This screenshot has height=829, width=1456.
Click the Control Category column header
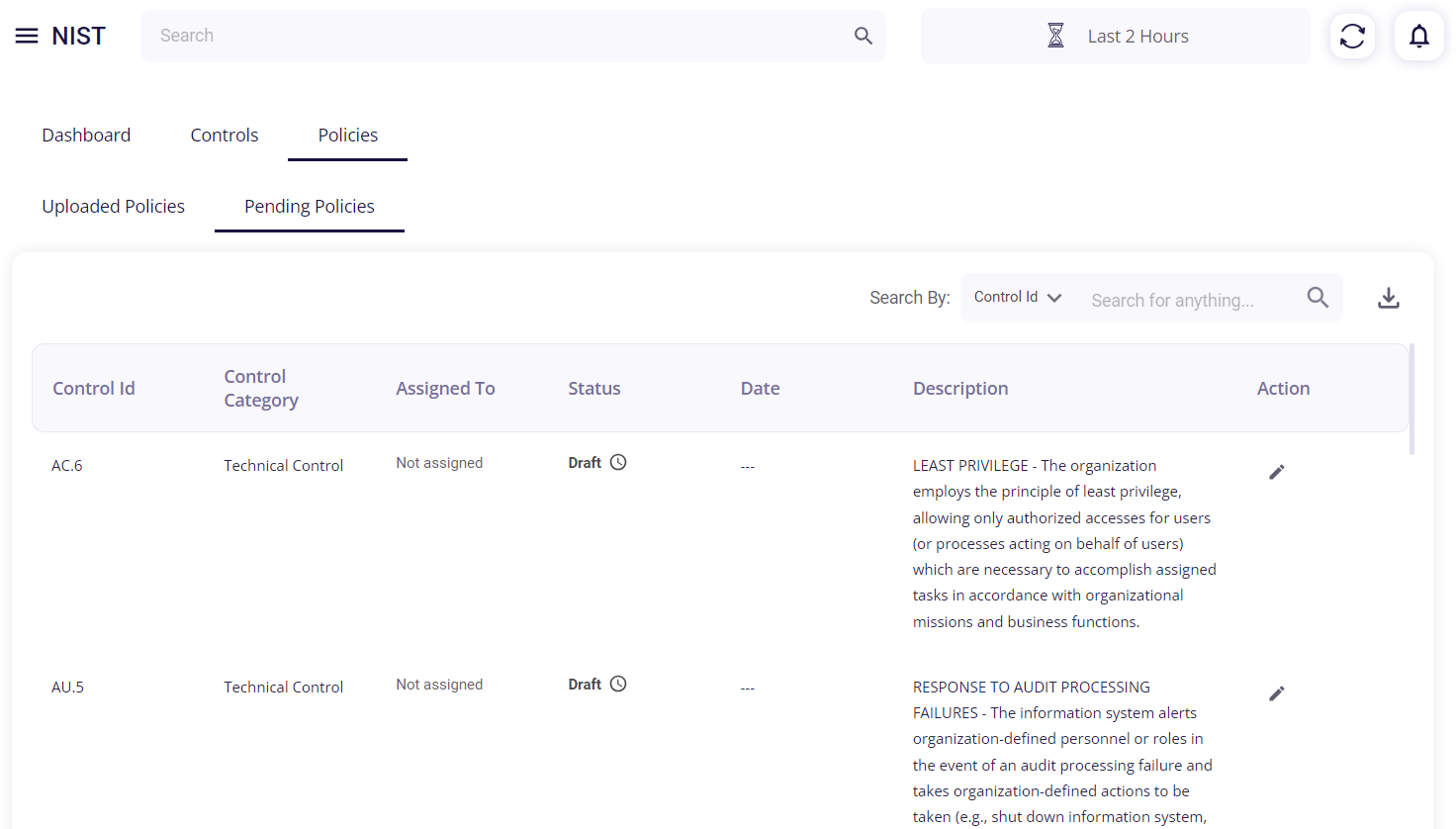click(261, 389)
